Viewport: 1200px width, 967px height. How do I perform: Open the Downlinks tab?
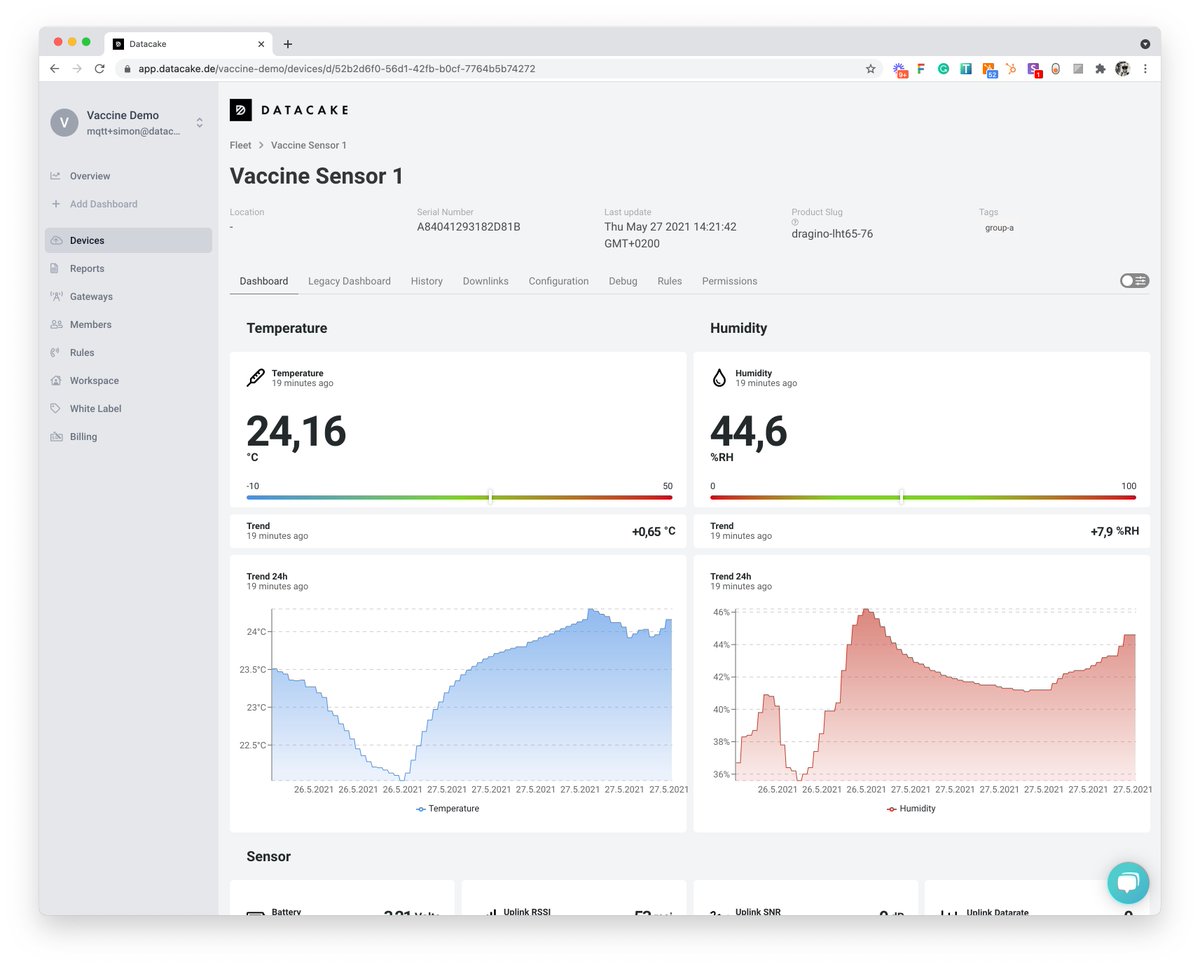[x=486, y=281]
